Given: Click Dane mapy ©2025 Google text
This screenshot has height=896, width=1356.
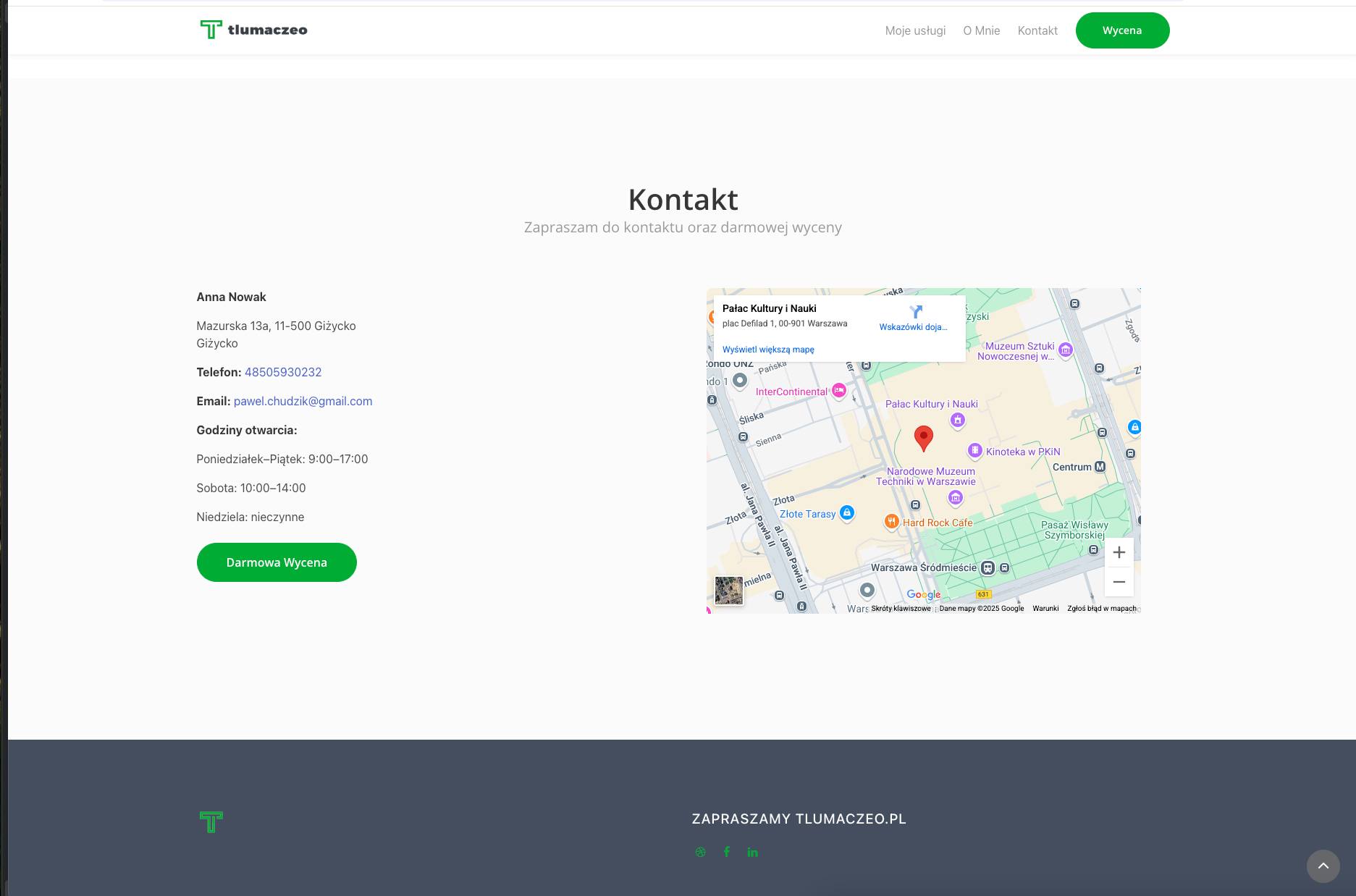Looking at the screenshot, I should tap(981, 609).
